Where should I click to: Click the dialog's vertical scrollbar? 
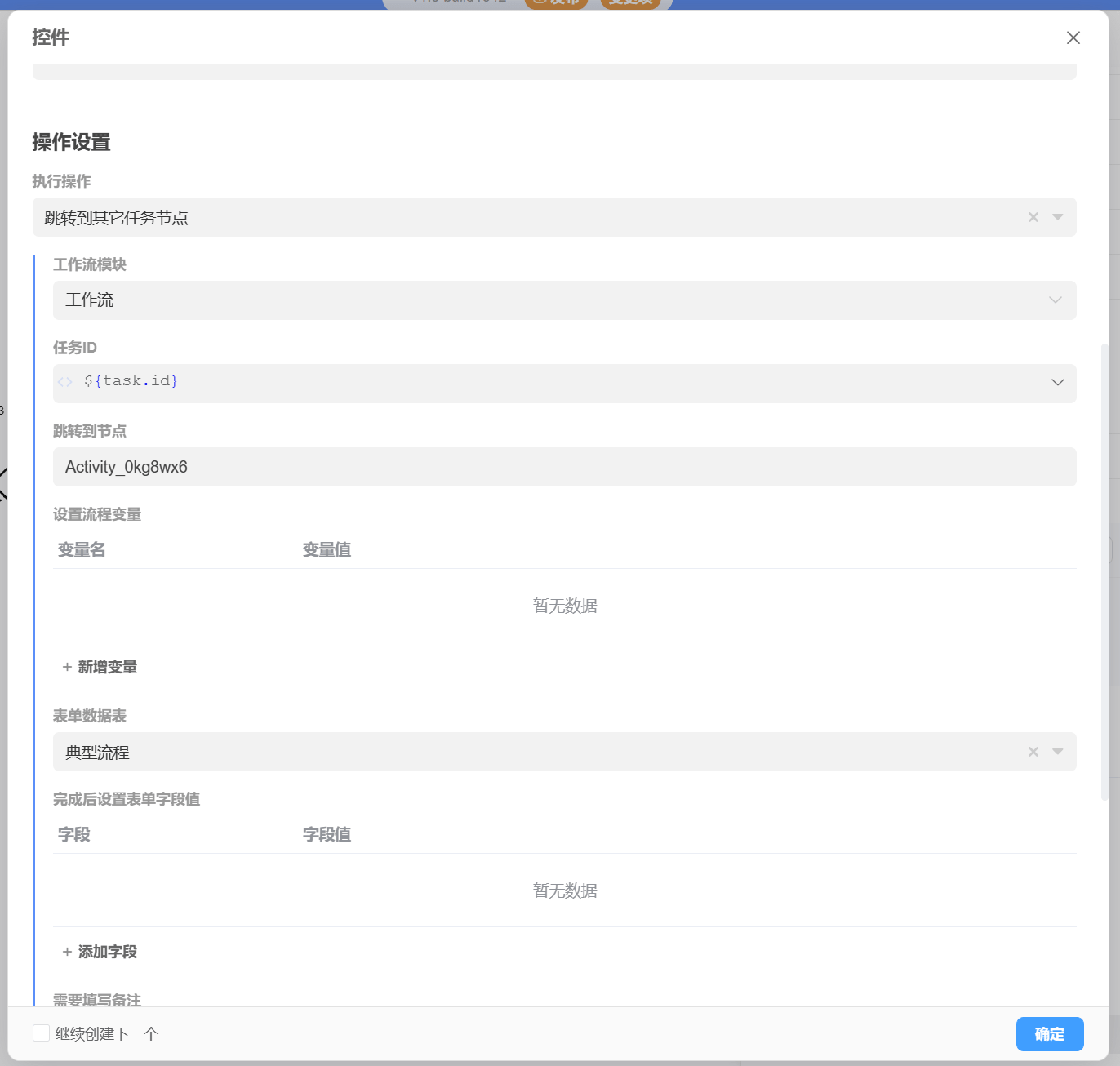pyautogui.click(x=1104, y=571)
